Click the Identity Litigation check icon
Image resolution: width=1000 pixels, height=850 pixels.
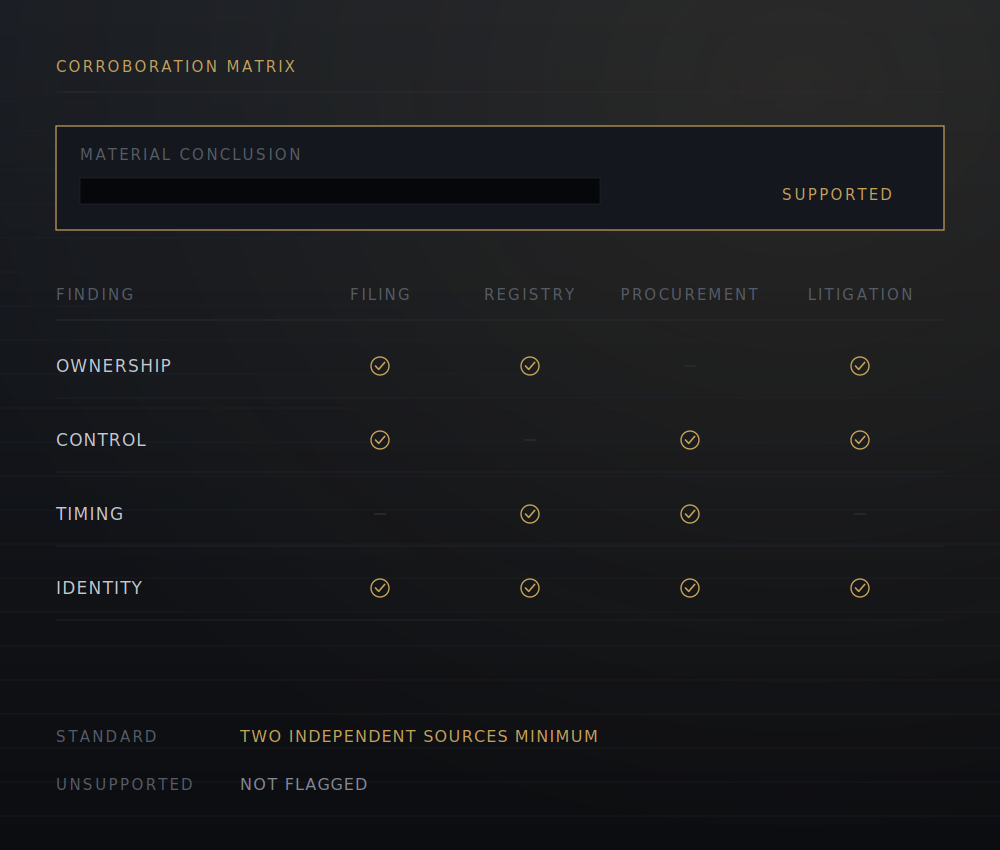tap(860, 588)
